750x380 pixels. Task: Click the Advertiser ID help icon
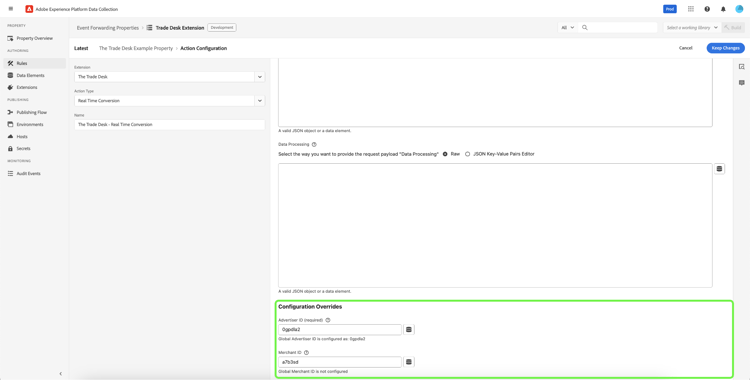(x=328, y=320)
